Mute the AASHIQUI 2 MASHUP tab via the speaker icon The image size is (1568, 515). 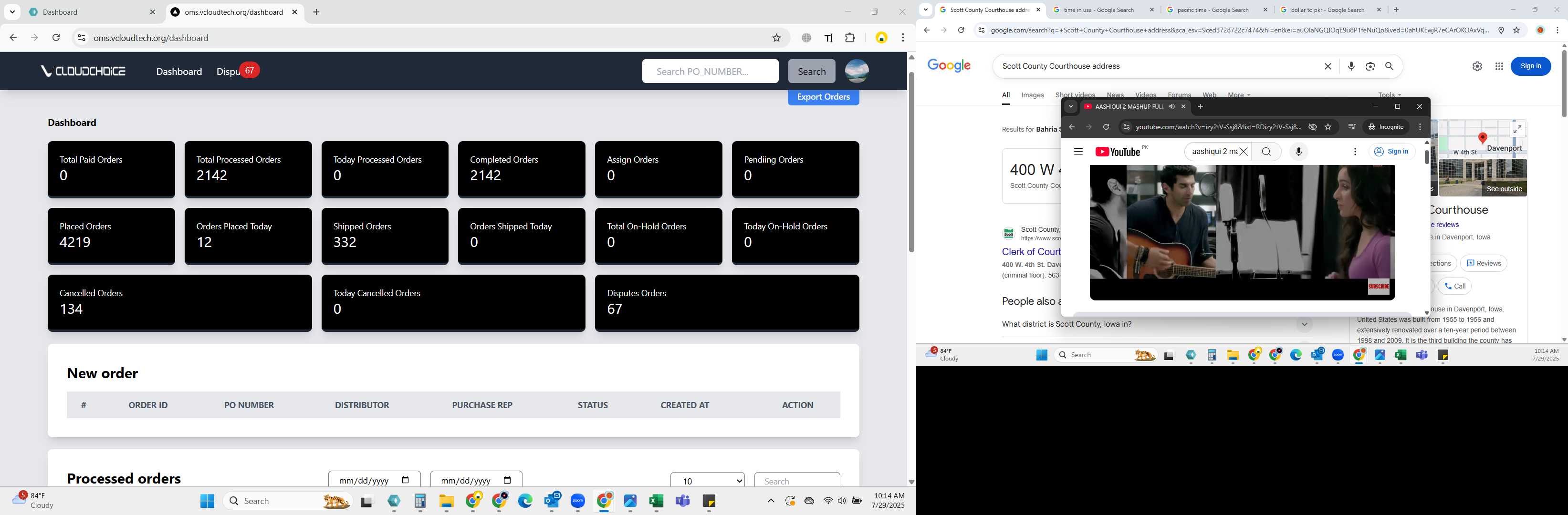(x=1171, y=106)
